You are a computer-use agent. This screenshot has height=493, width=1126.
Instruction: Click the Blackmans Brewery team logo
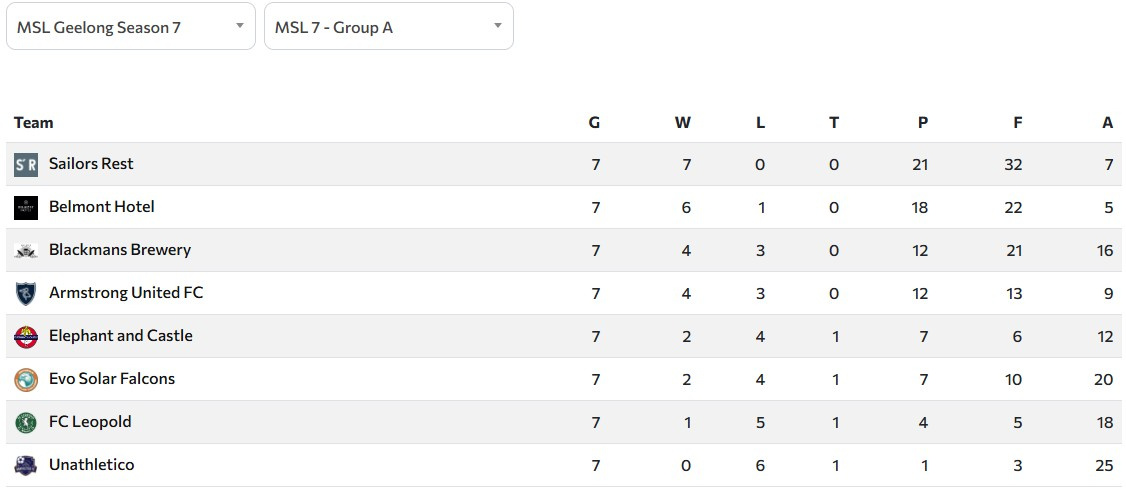point(26,251)
